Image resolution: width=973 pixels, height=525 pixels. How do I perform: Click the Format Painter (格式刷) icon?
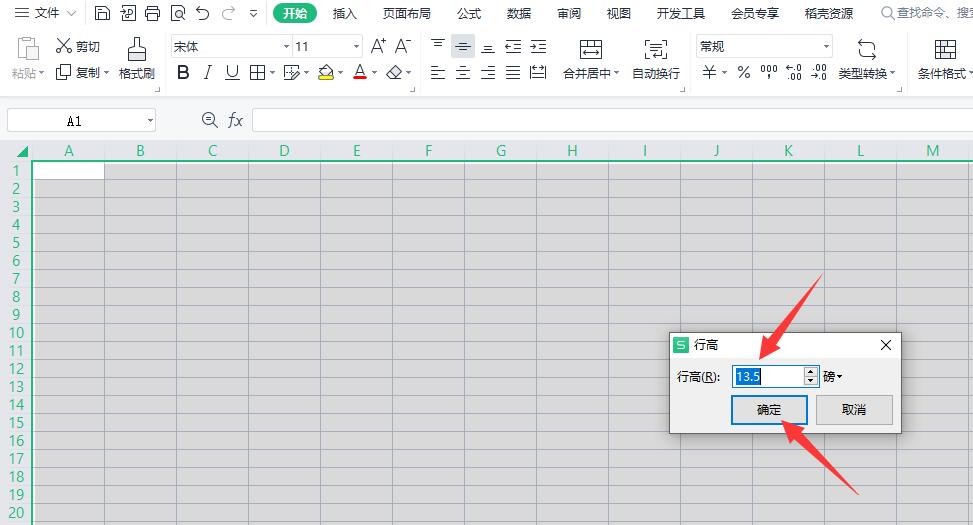137,58
